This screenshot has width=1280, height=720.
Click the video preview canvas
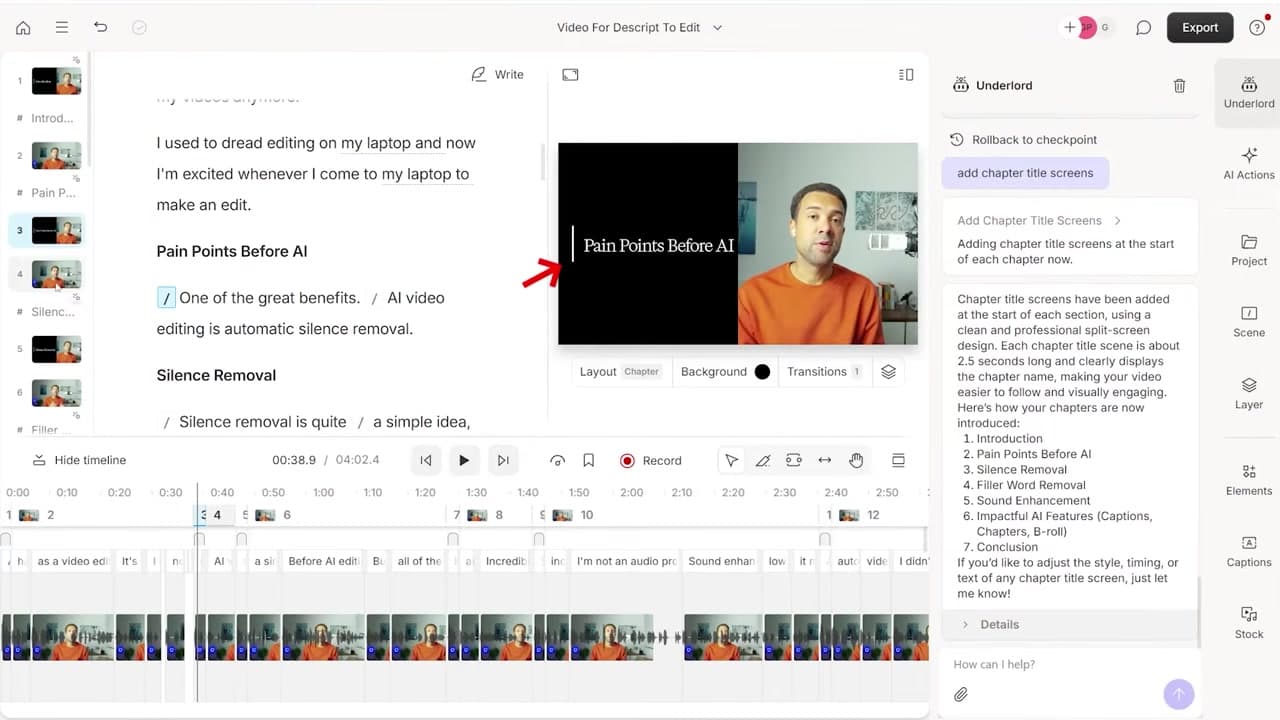[x=738, y=244]
